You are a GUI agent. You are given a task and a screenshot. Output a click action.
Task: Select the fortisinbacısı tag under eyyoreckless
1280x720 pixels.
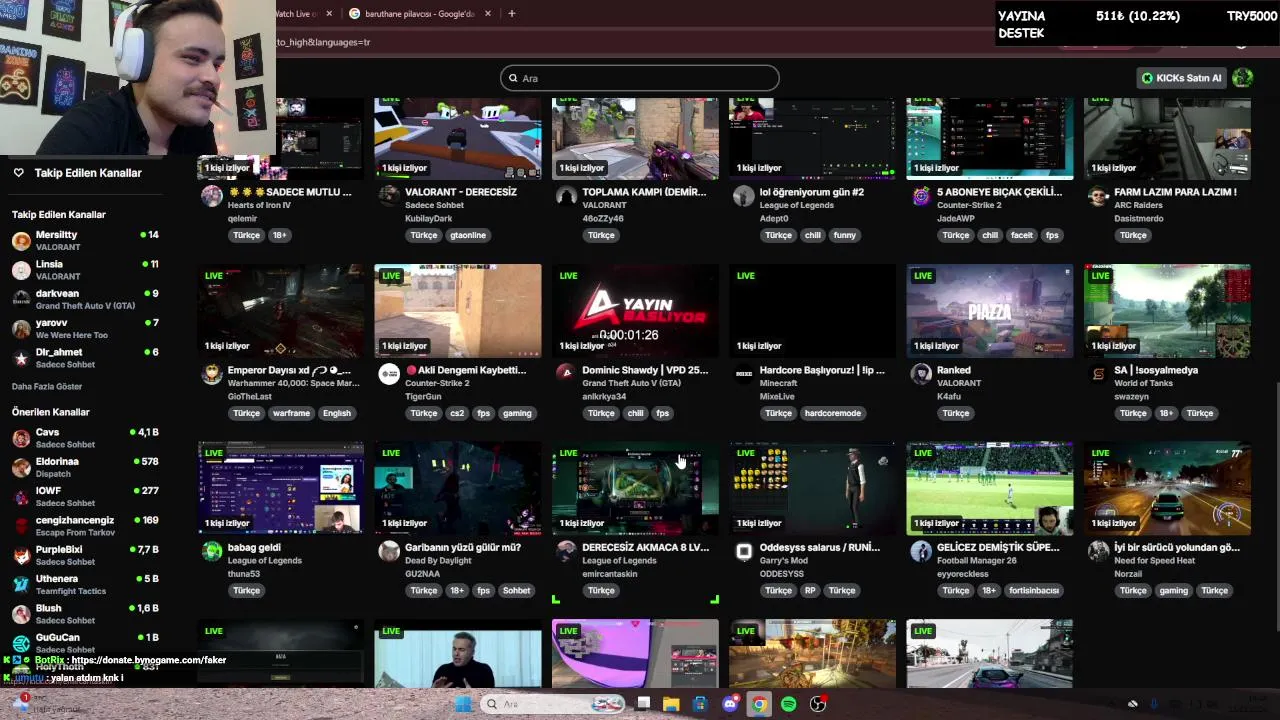point(1033,591)
